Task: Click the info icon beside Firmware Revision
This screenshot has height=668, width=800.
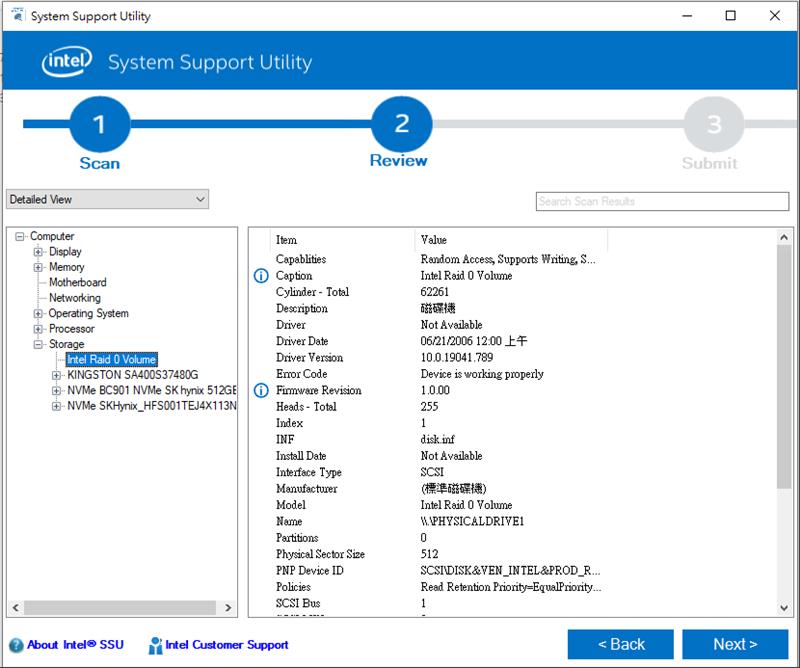Action: [x=262, y=390]
